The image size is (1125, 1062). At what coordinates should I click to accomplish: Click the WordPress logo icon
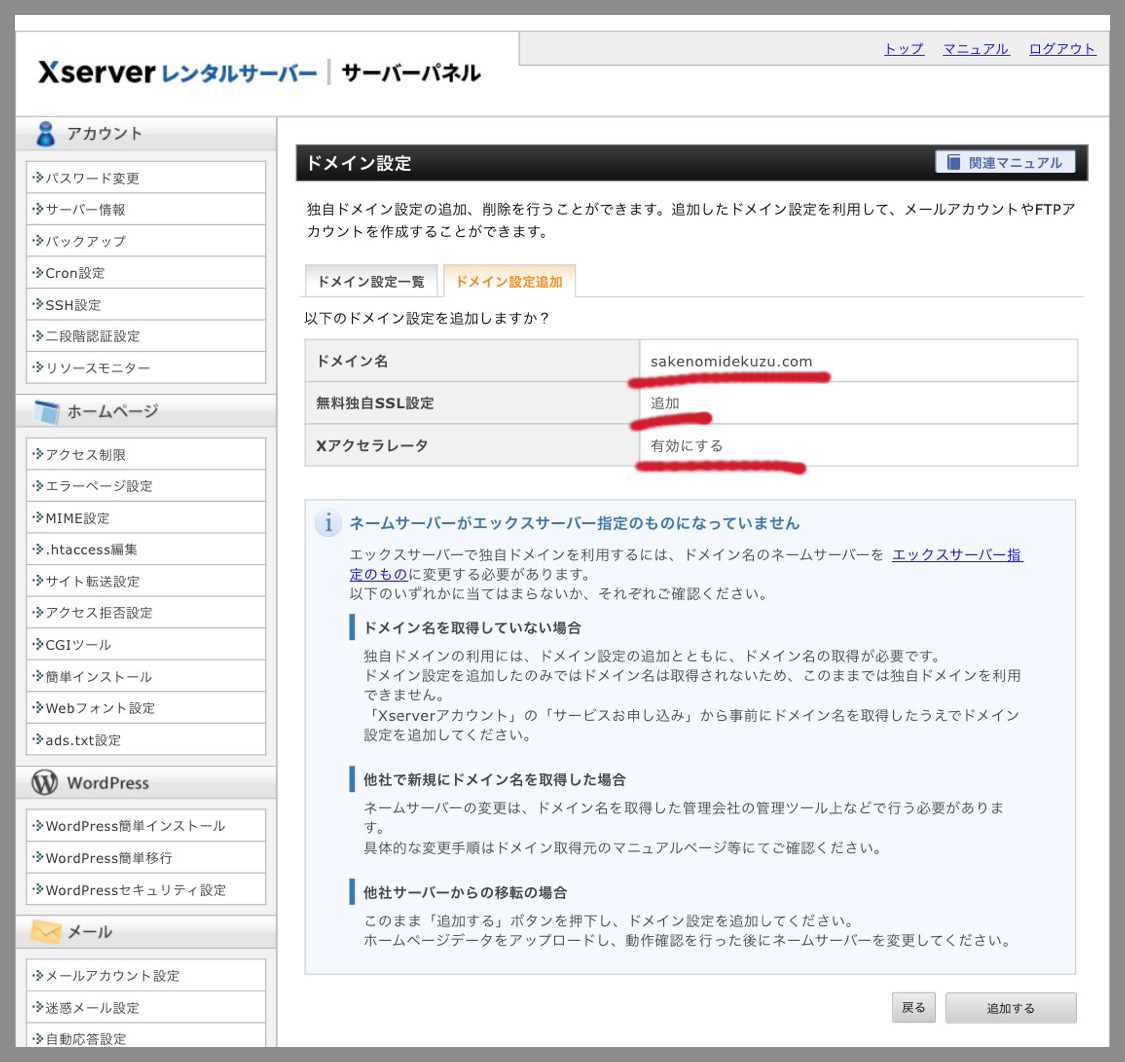44,782
